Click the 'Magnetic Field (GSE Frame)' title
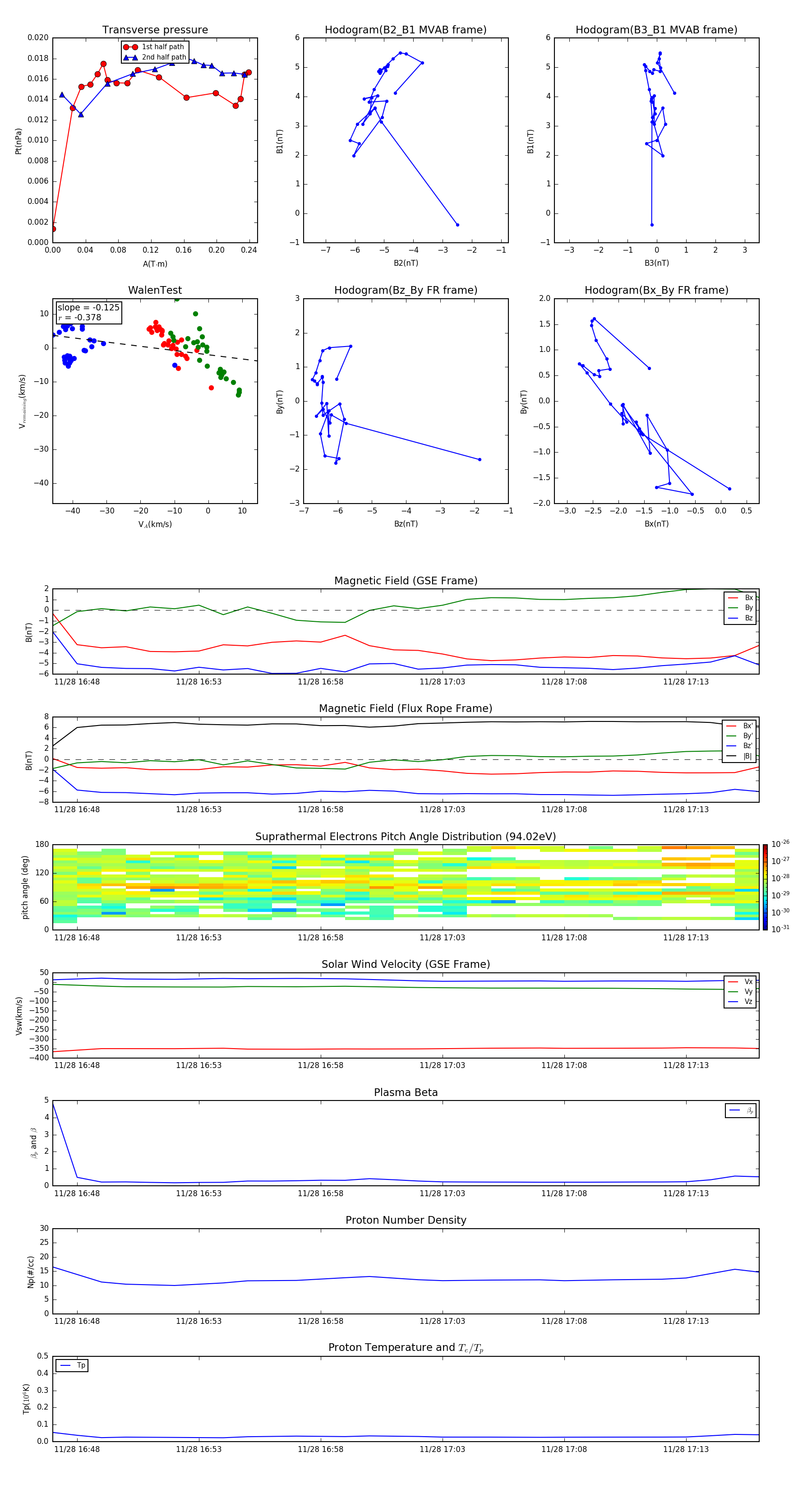 (406, 581)
